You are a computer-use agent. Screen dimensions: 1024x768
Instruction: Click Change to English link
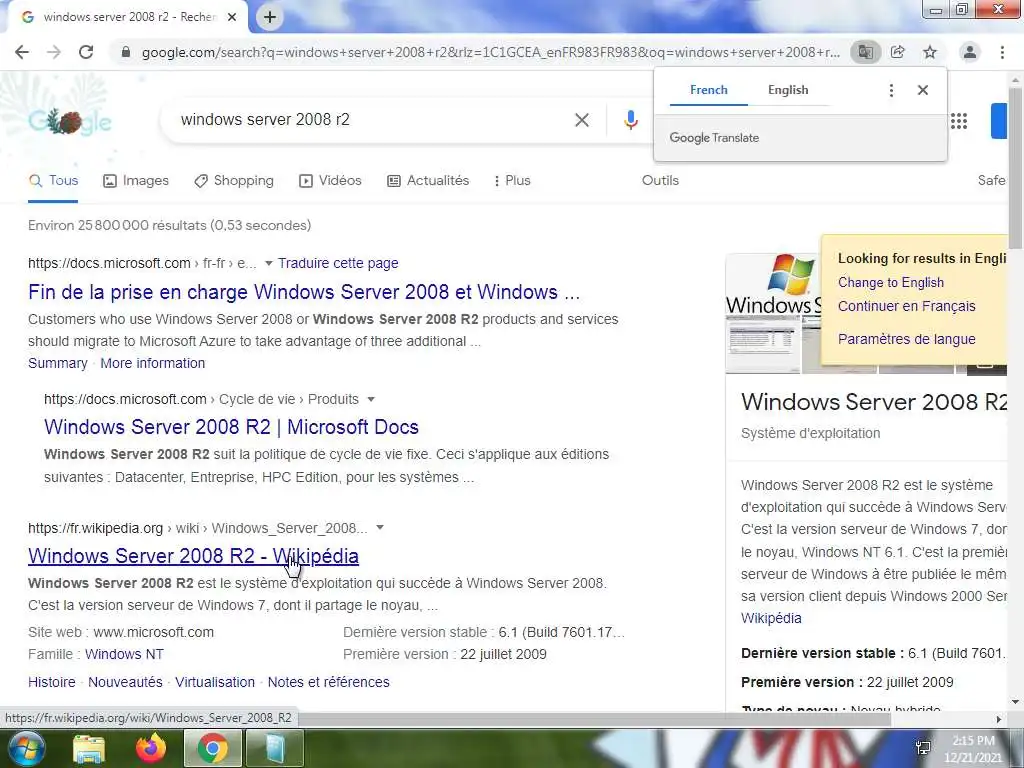click(891, 283)
